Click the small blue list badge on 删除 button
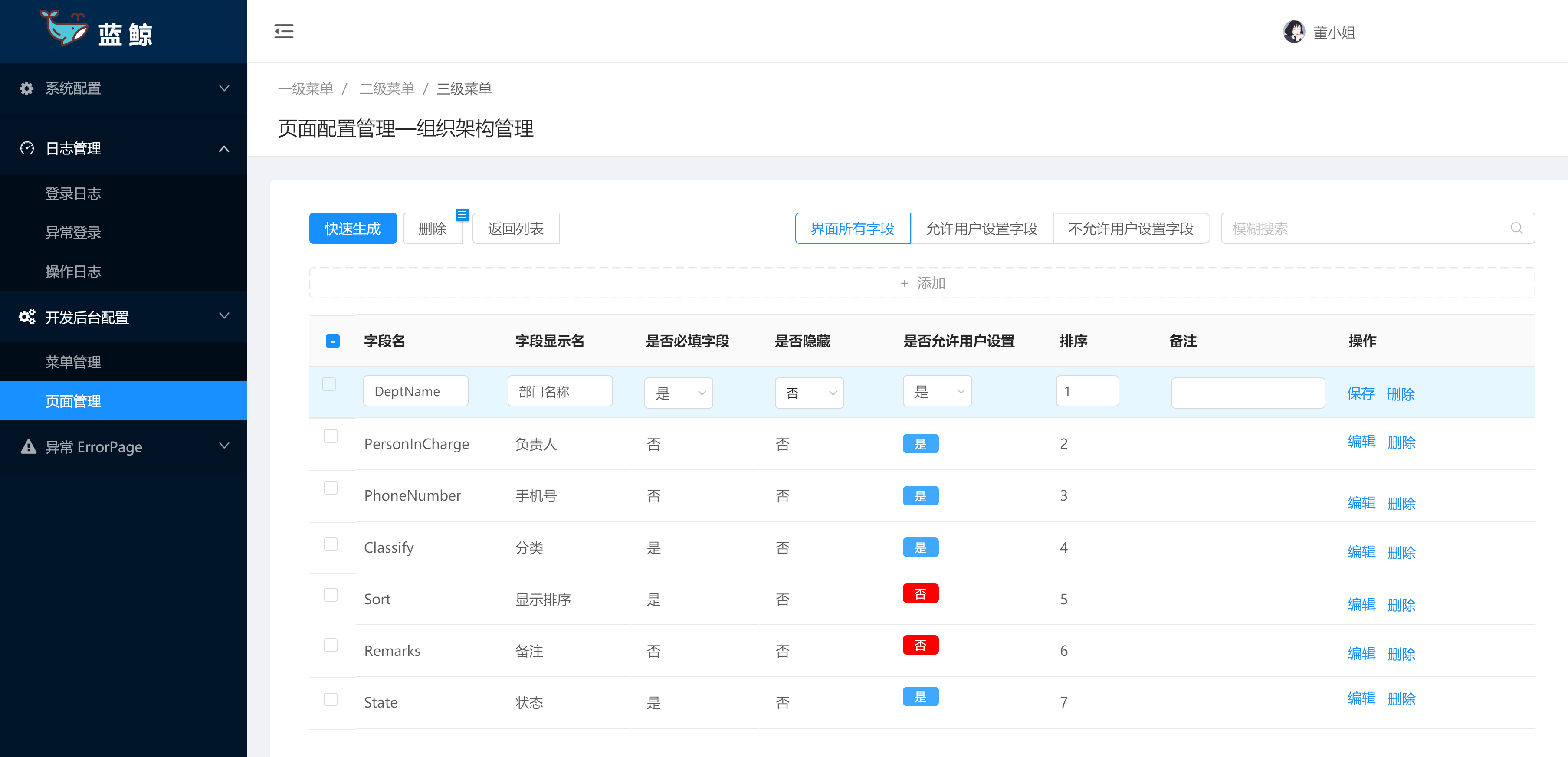 462,215
